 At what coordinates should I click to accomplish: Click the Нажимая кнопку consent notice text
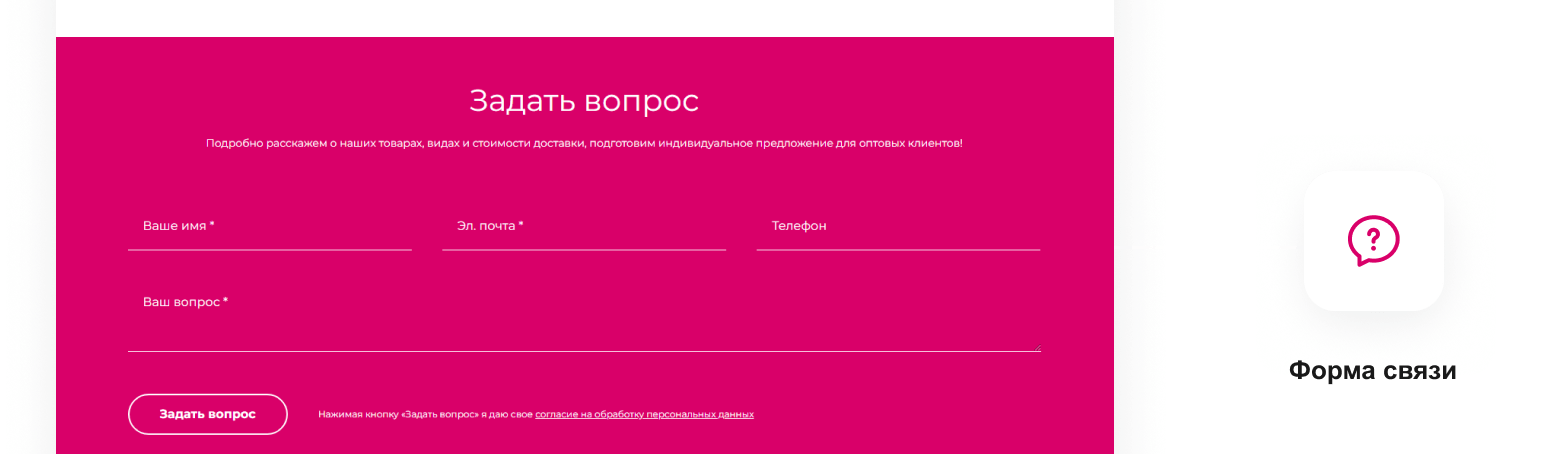coord(425,414)
